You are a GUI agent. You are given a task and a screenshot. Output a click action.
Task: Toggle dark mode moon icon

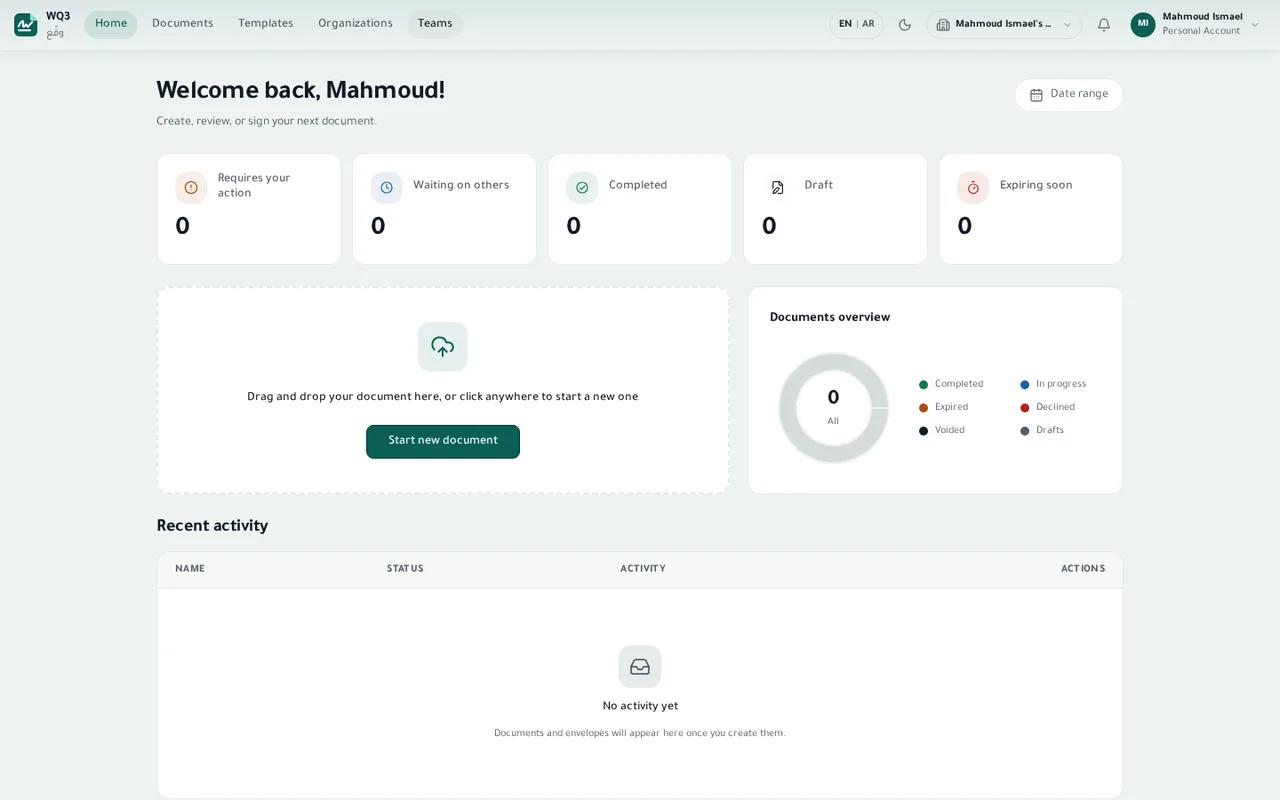905,25
